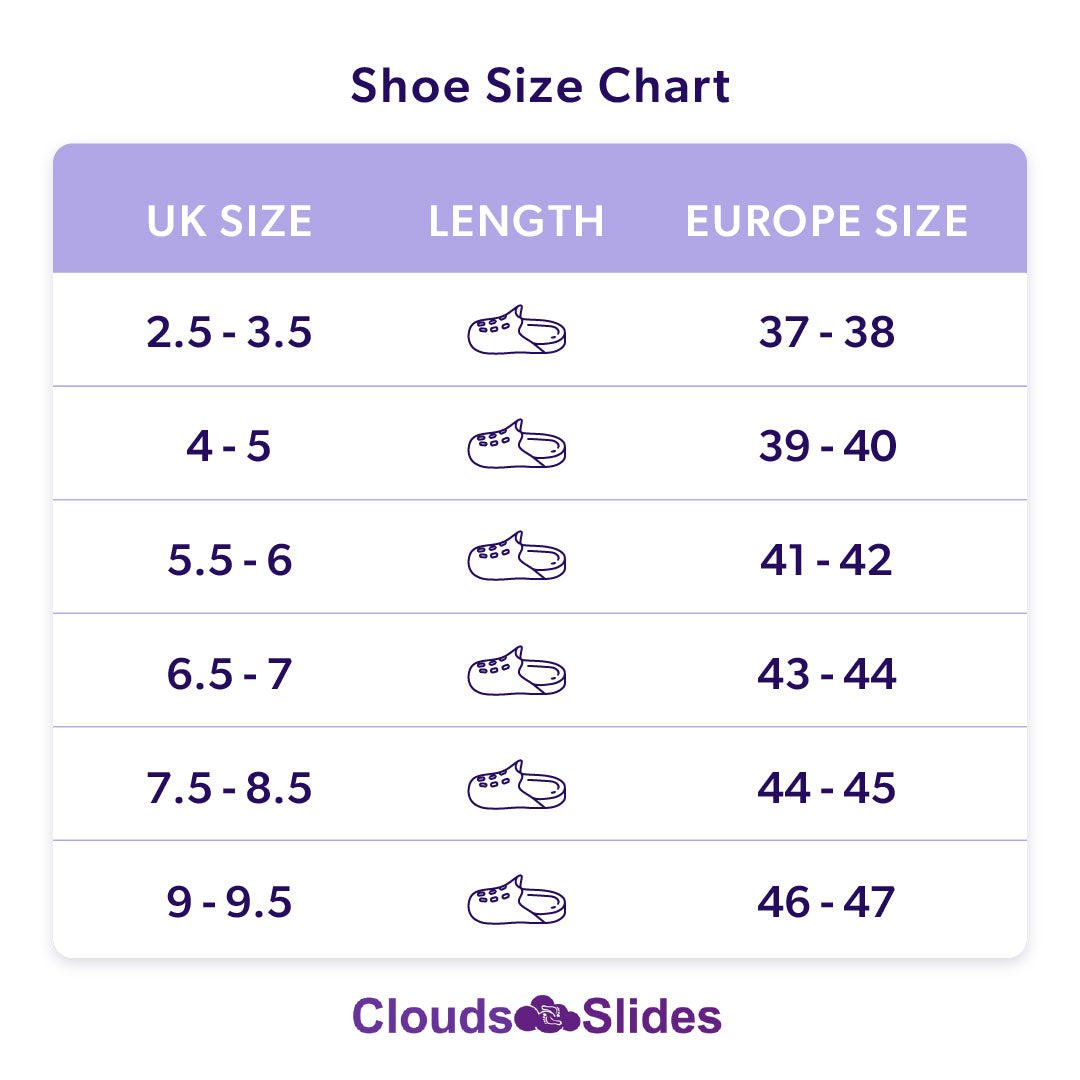
Task: Click the EUROPE SIZE column header
Action: coord(827,221)
